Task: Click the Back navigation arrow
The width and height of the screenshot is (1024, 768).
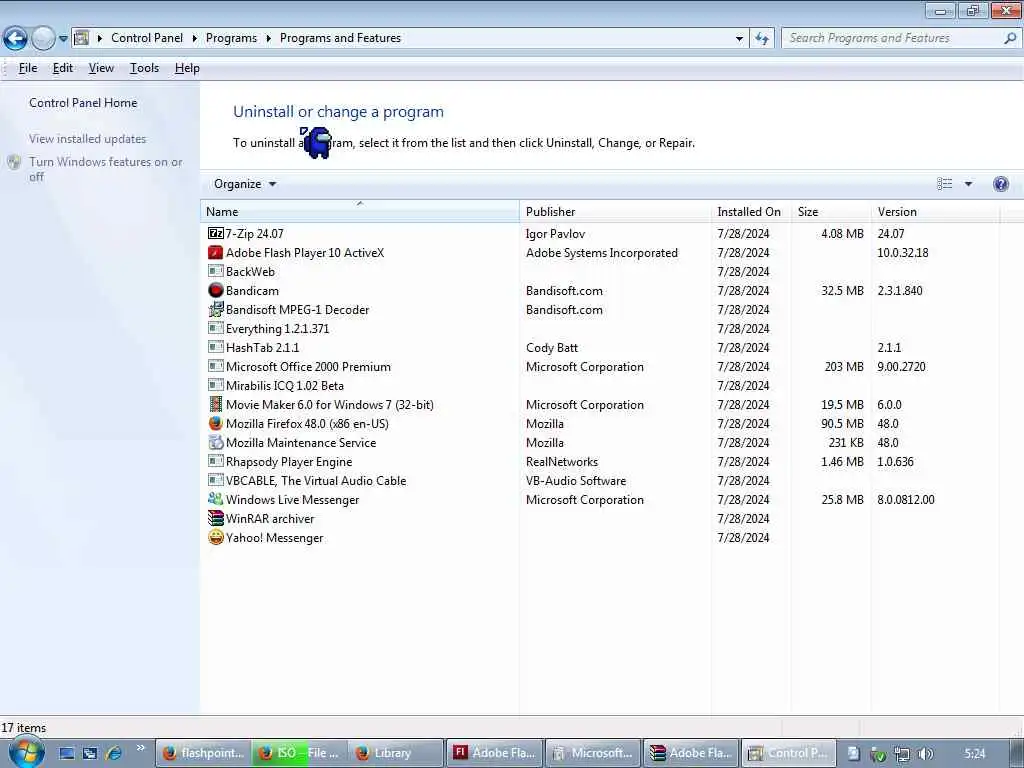Action: 15,39
